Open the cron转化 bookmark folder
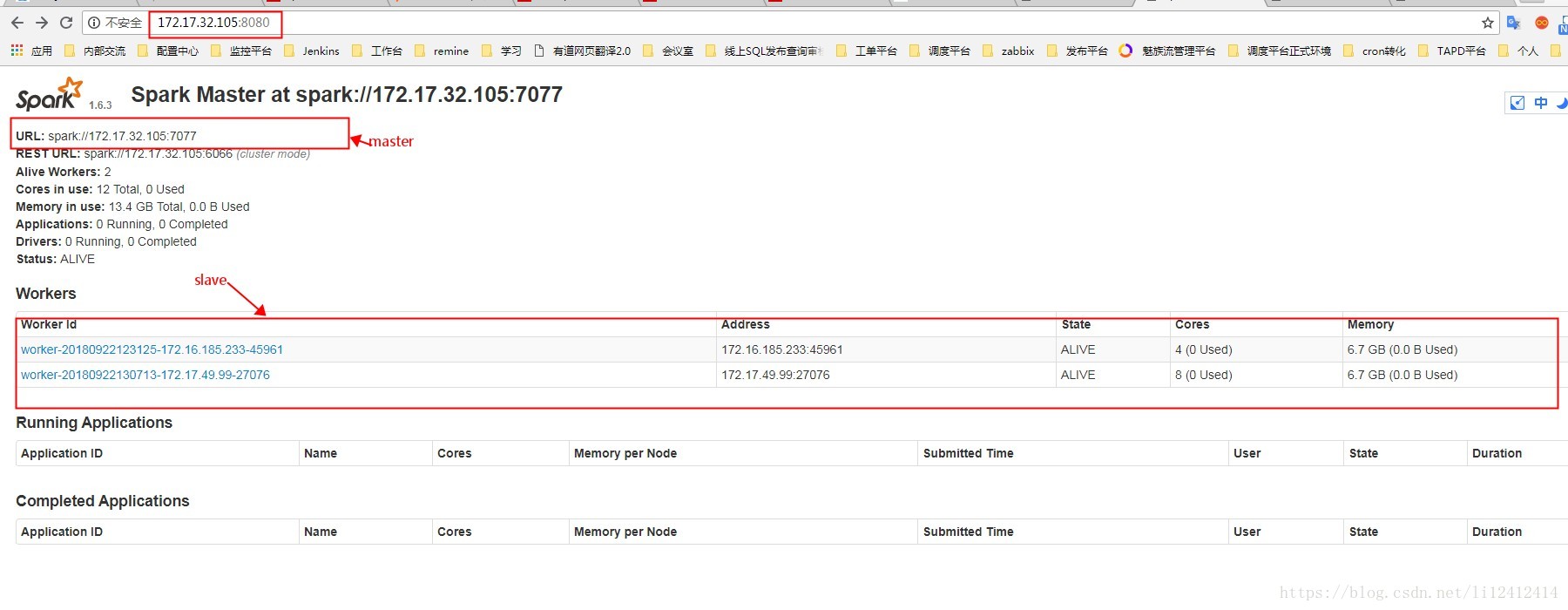Viewport: 1568px width, 610px height. pos(1375,51)
